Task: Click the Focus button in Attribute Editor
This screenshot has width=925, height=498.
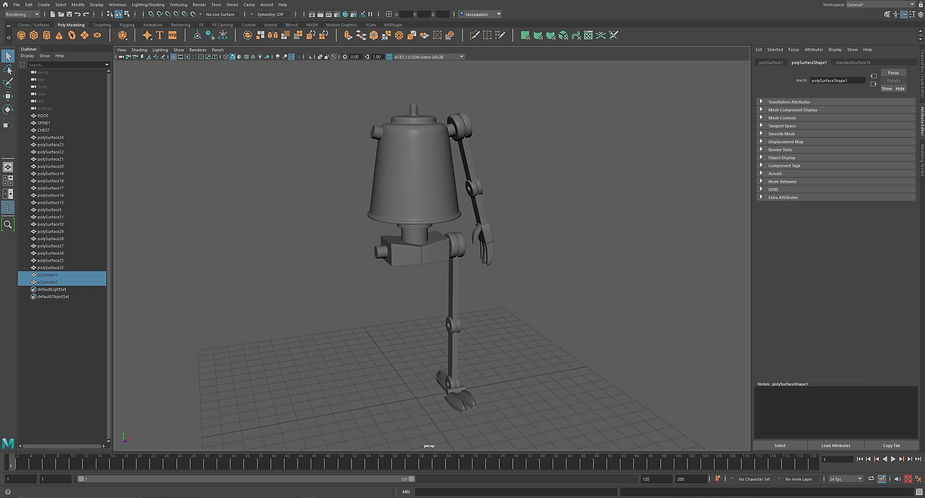Action: (893, 73)
